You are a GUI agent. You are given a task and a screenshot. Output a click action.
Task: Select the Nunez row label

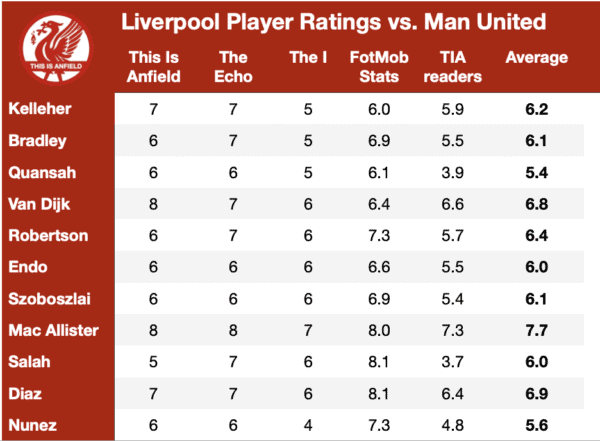click(33, 425)
